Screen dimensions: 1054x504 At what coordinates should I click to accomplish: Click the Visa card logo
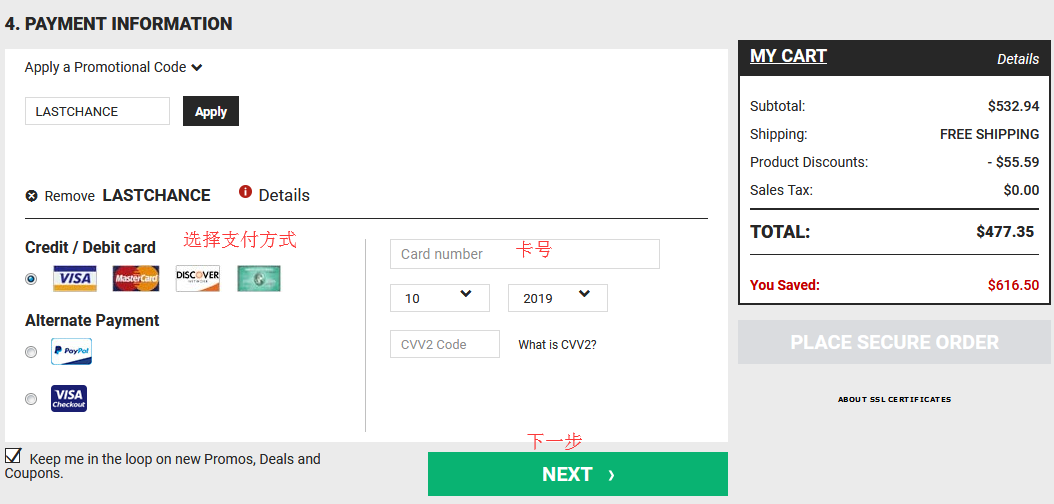tap(75, 279)
